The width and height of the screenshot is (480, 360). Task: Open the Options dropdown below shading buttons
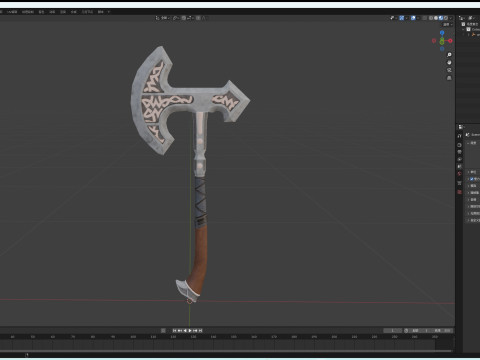tap(448, 24)
